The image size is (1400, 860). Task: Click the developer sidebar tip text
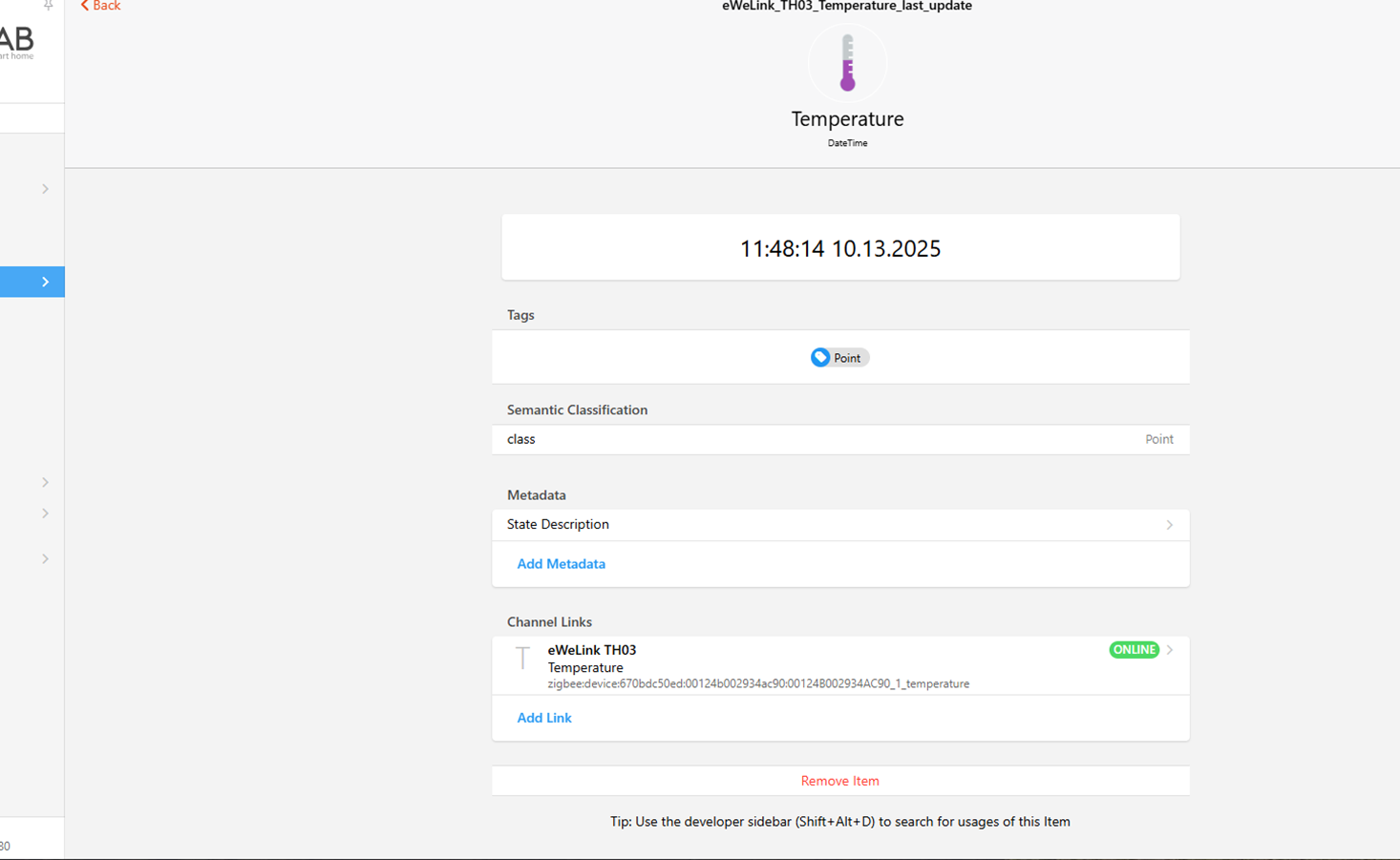(x=840, y=822)
